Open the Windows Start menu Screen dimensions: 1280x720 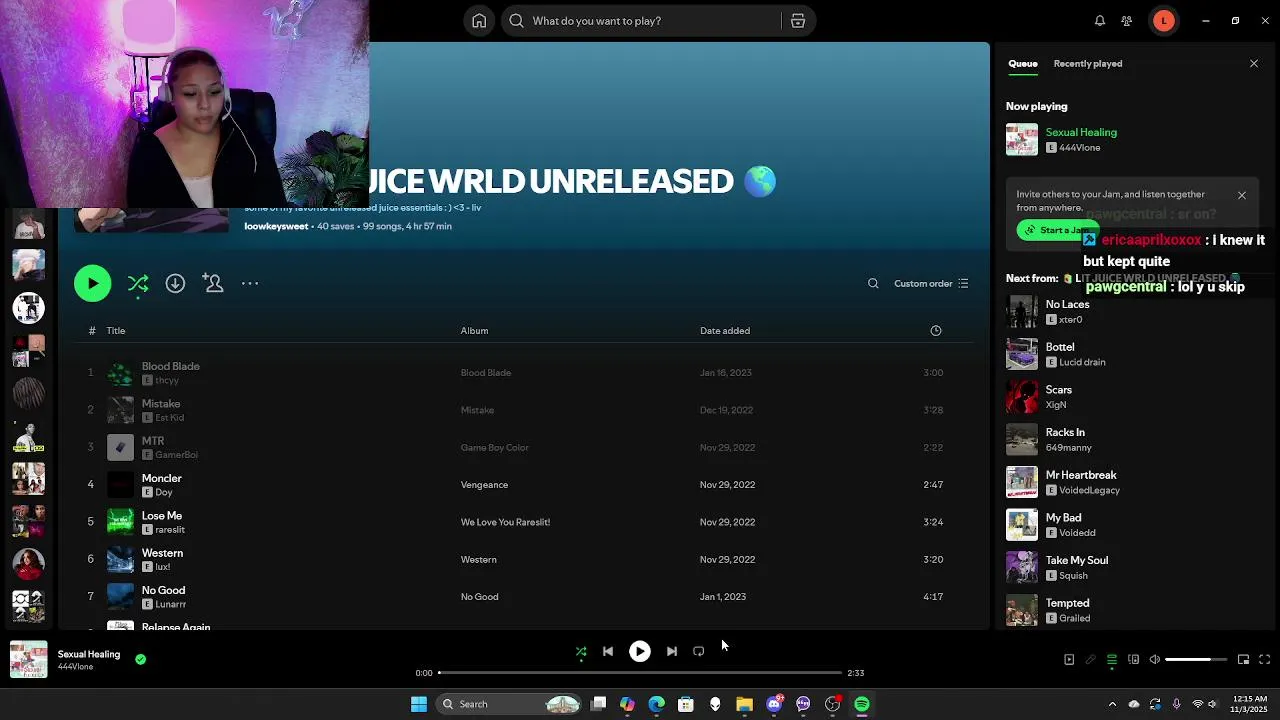[419, 704]
